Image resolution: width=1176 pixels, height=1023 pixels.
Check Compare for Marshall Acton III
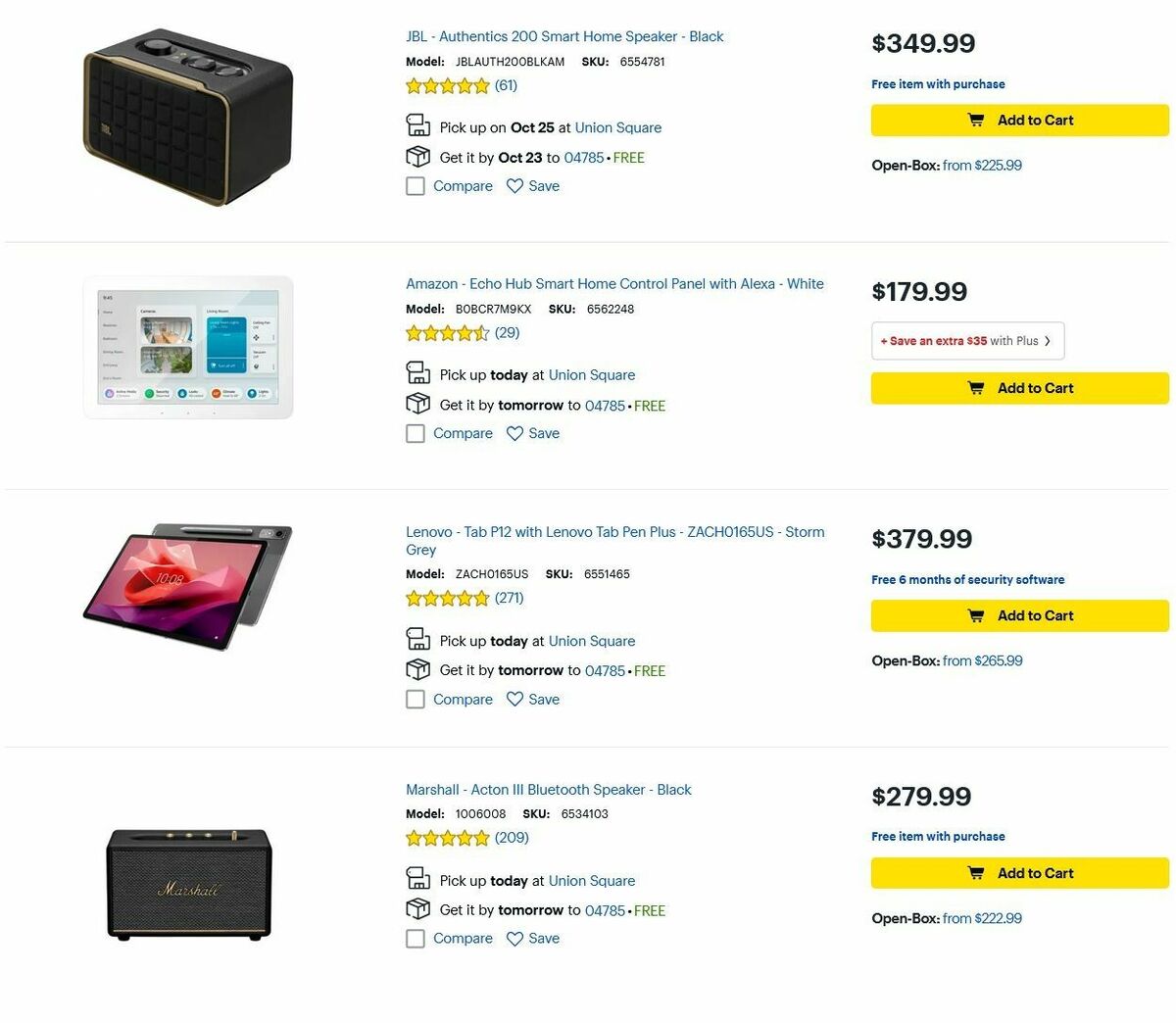[416, 938]
